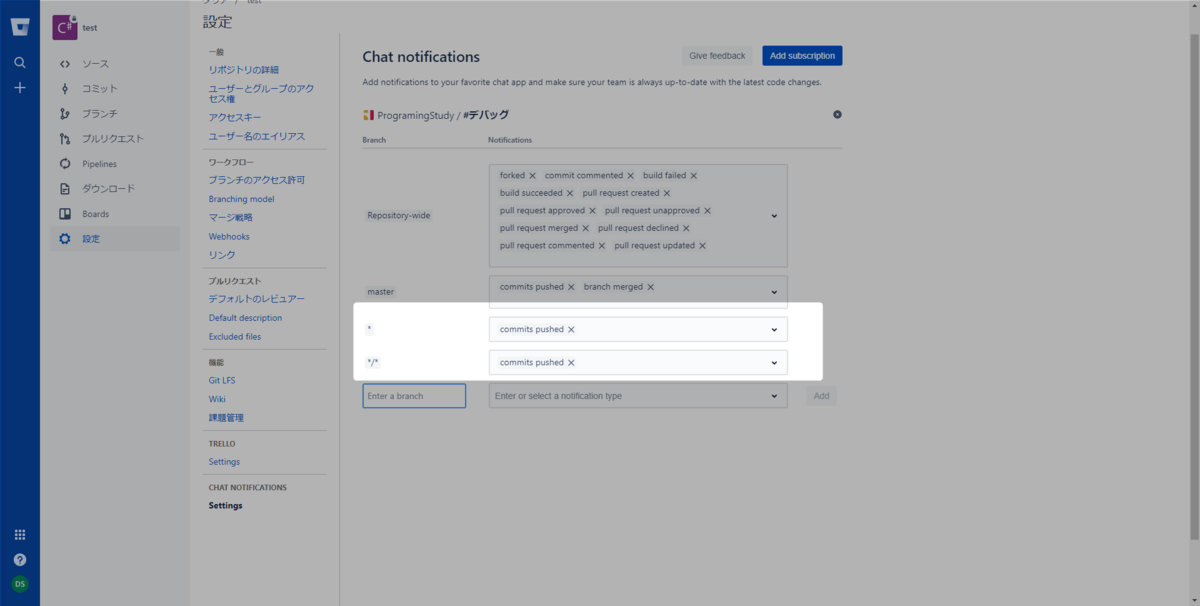The width and height of the screenshot is (1200, 606).
Task: Open the DS user avatar menu
Action: (x=20, y=583)
